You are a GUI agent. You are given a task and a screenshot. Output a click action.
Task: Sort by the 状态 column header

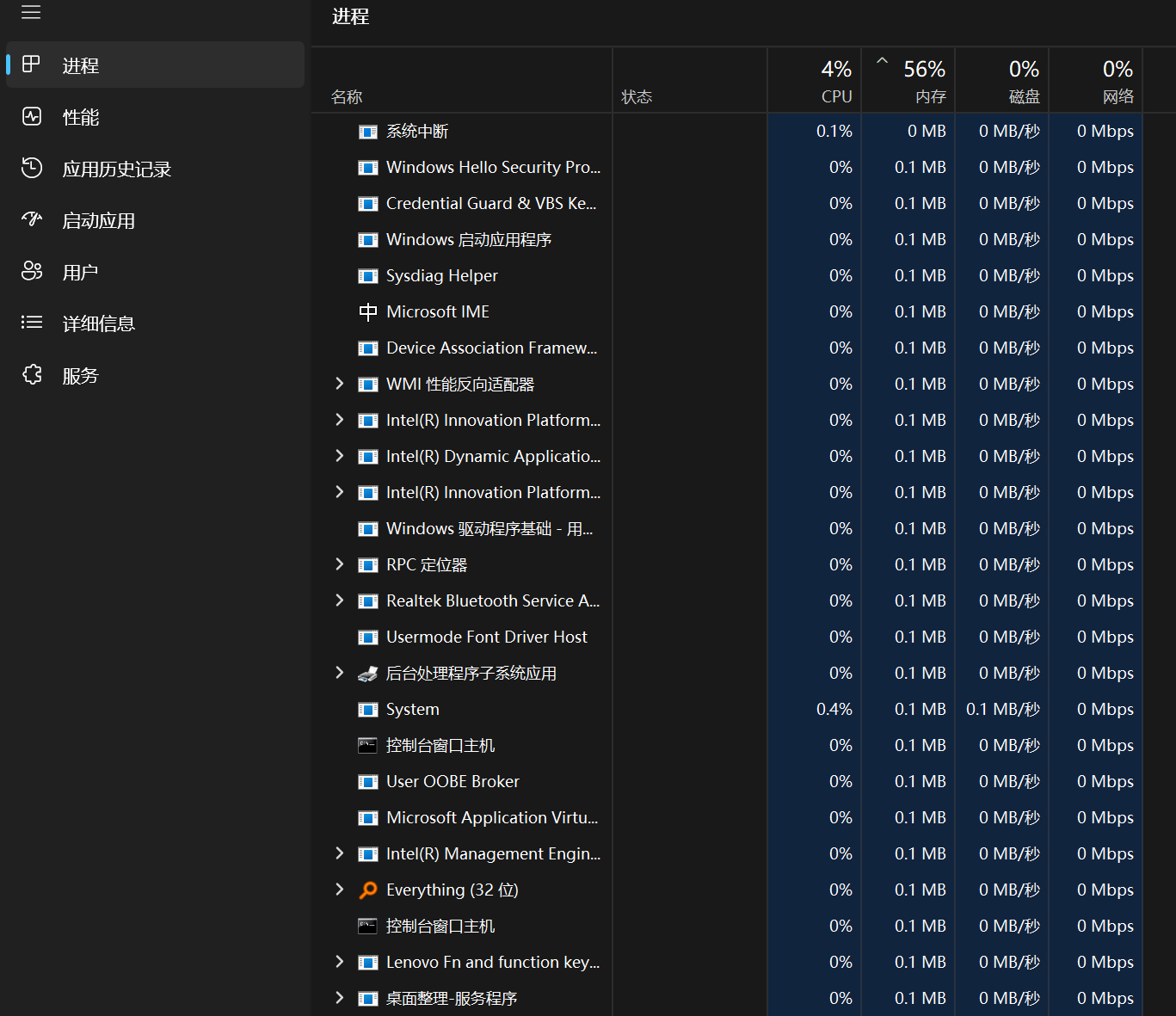pyautogui.click(x=690, y=80)
